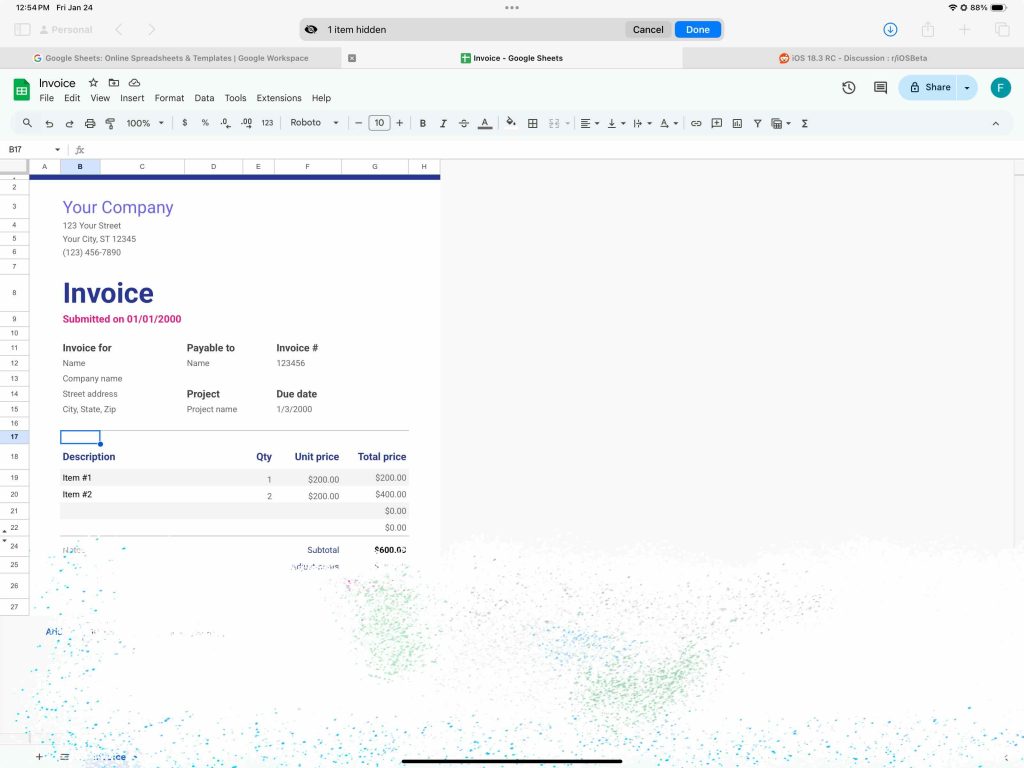Viewport: 1024px width, 768px height.
Task: Click the font size input field
Action: click(379, 123)
